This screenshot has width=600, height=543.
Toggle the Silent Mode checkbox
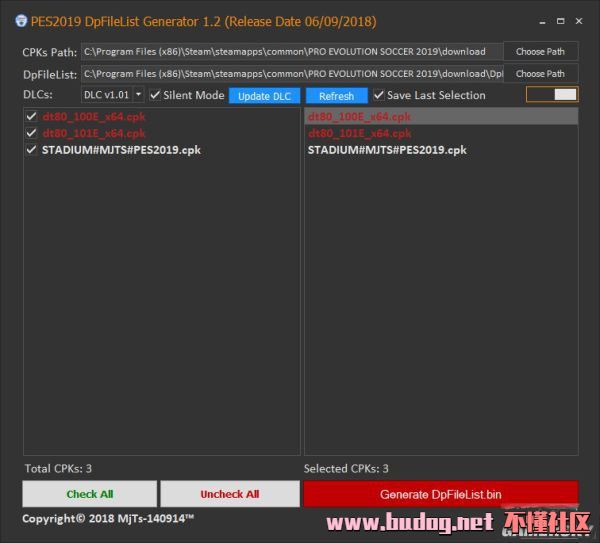click(155, 95)
